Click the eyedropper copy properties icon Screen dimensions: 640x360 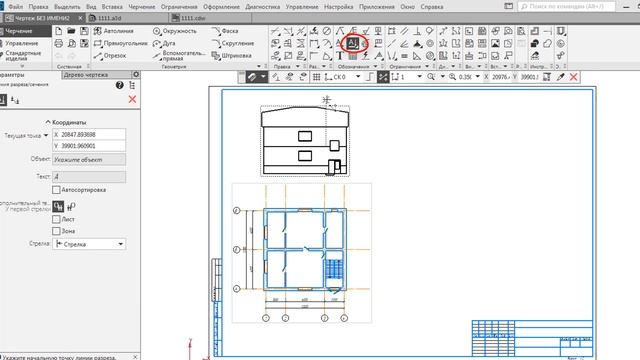click(x=561, y=77)
